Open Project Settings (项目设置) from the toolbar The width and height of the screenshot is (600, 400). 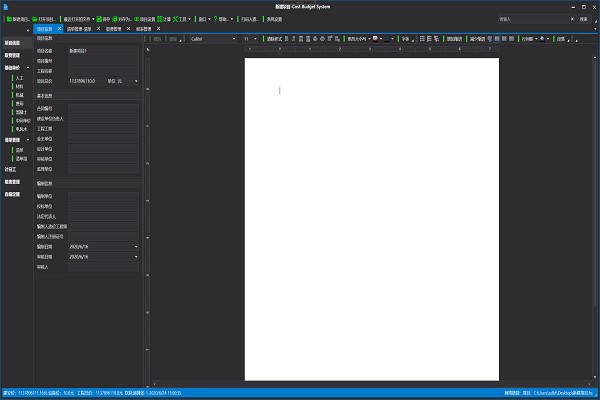click(137, 18)
